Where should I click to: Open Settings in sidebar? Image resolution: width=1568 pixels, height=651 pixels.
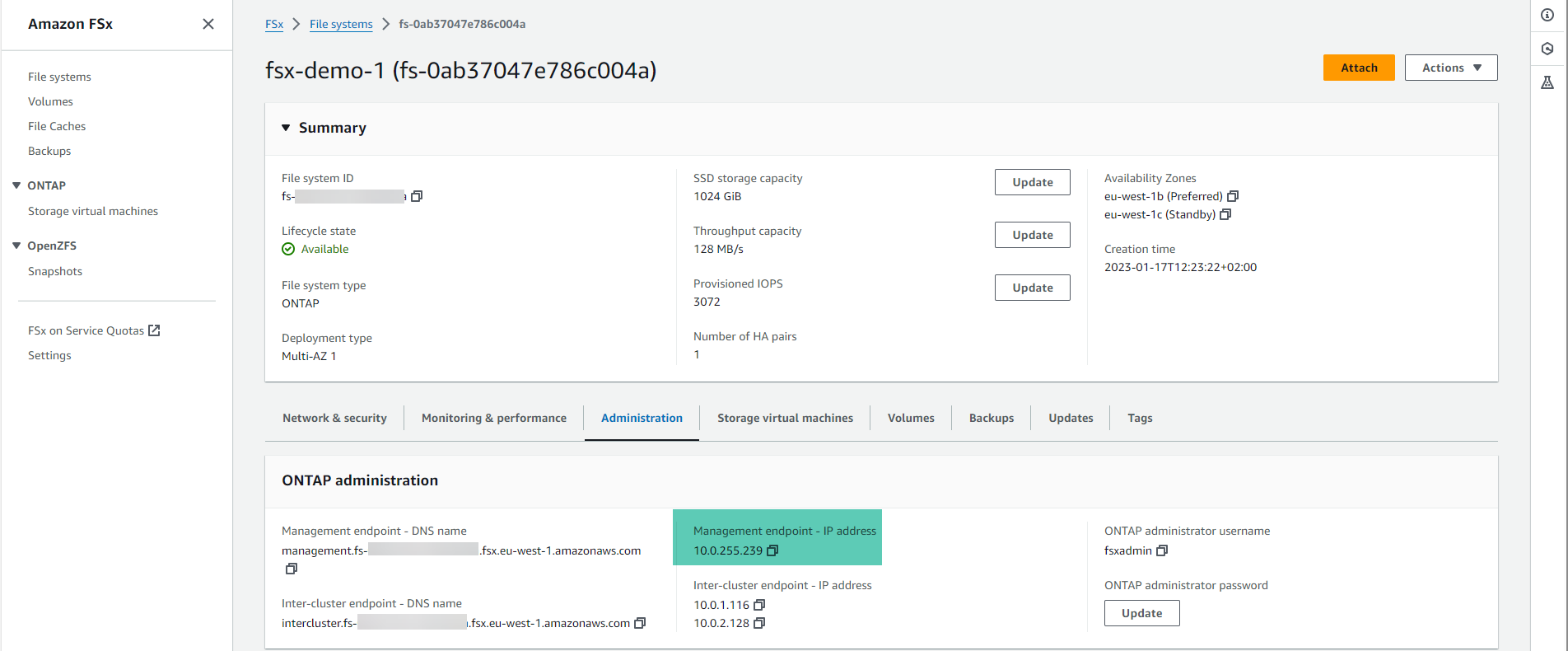(49, 355)
